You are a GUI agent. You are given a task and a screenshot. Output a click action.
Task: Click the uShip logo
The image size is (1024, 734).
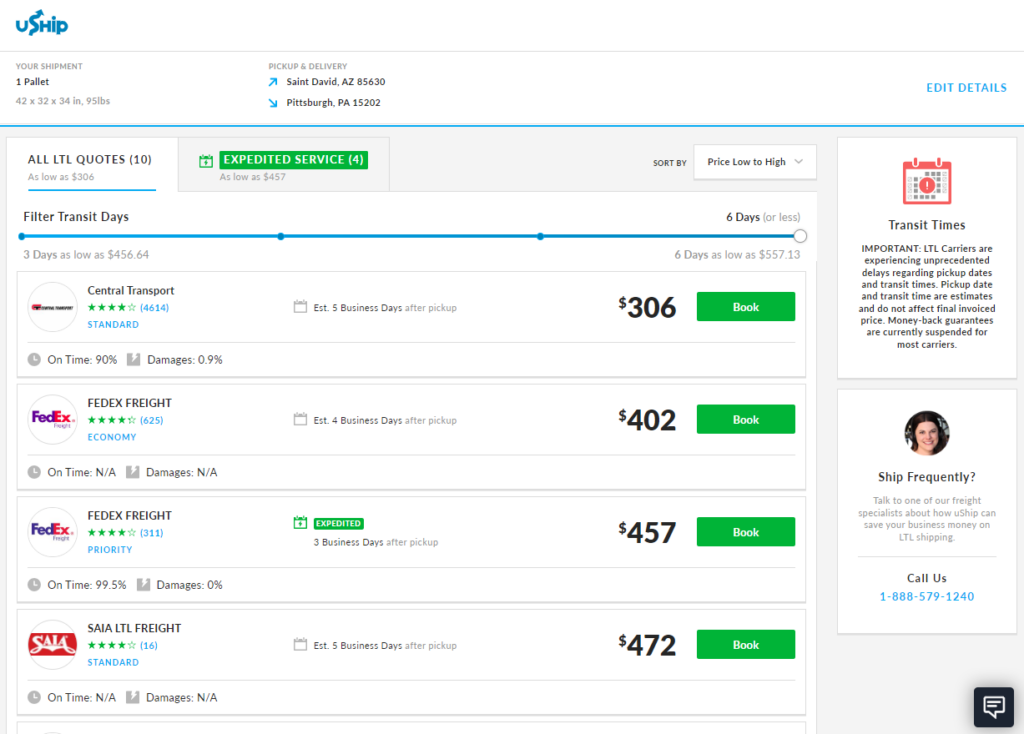click(42, 24)
